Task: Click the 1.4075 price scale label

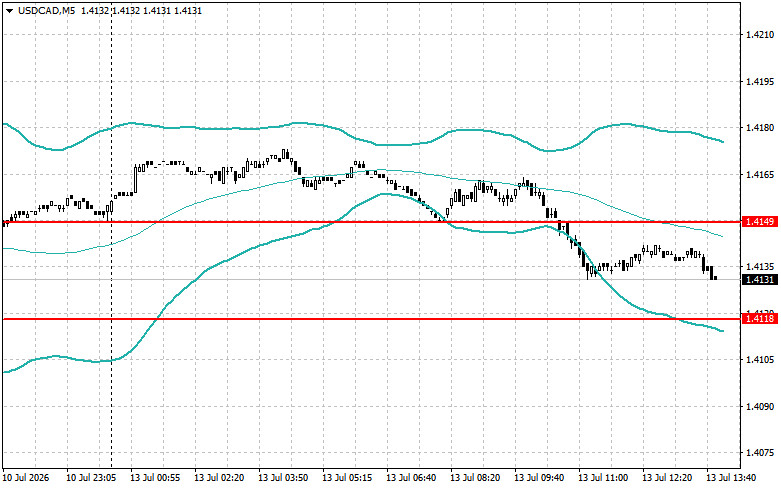Action: (760, 453)
